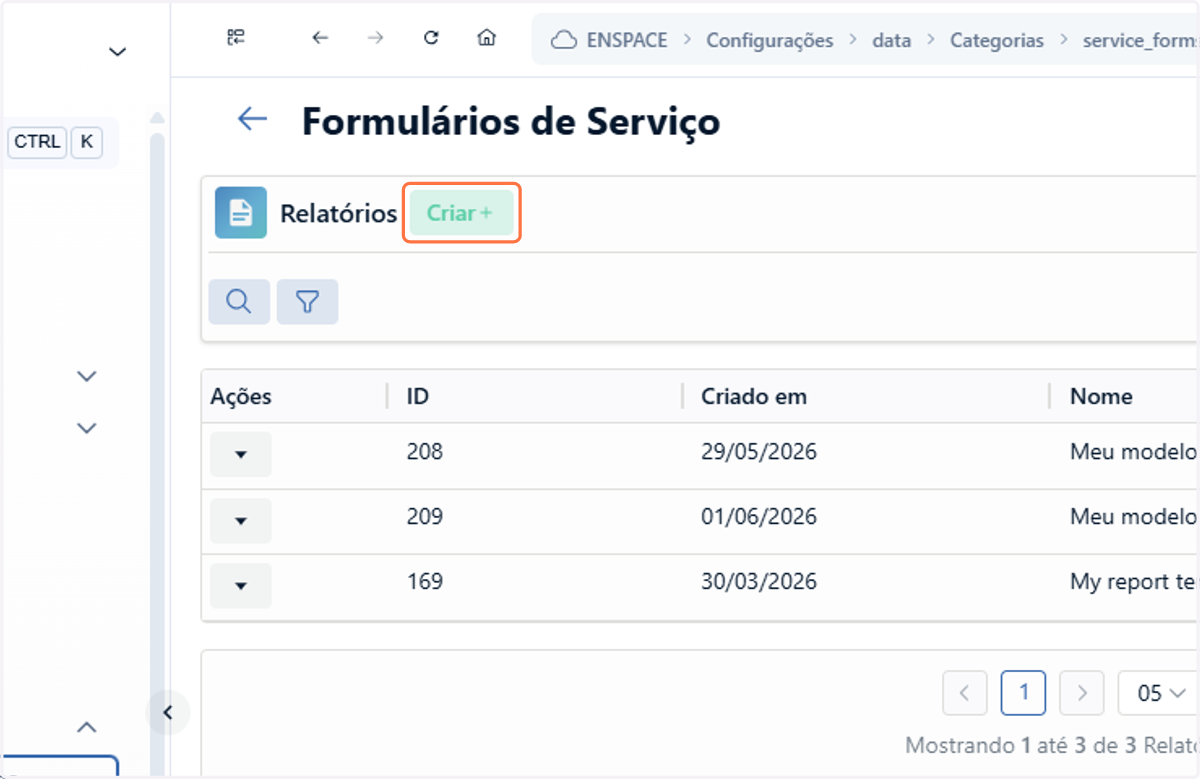Open actions dropdown for row ID 208
The width and height of the screenshot is (1200, 779).
point(241,454)
